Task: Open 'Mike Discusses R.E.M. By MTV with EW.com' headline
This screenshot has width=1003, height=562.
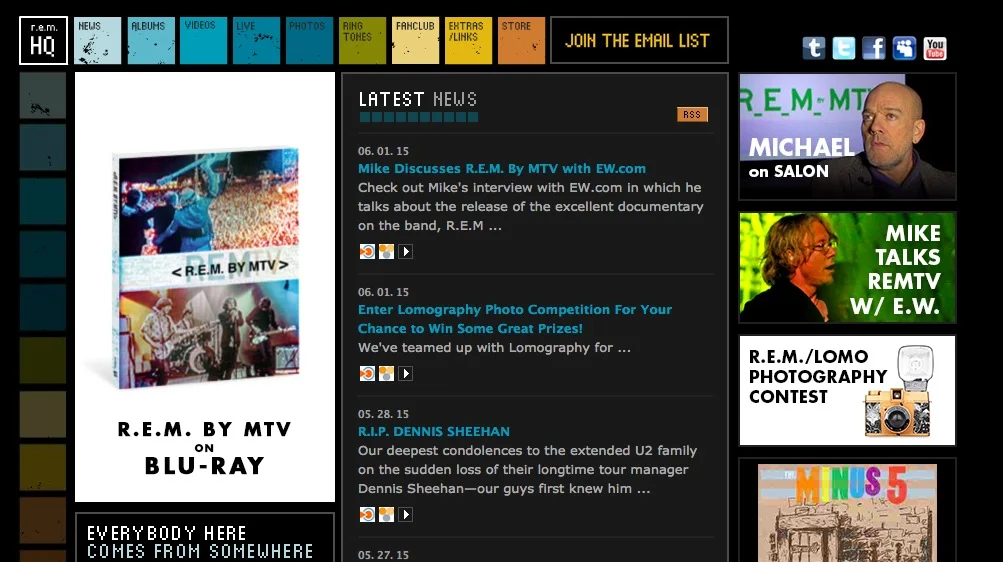Action: [x=502, y=169]
